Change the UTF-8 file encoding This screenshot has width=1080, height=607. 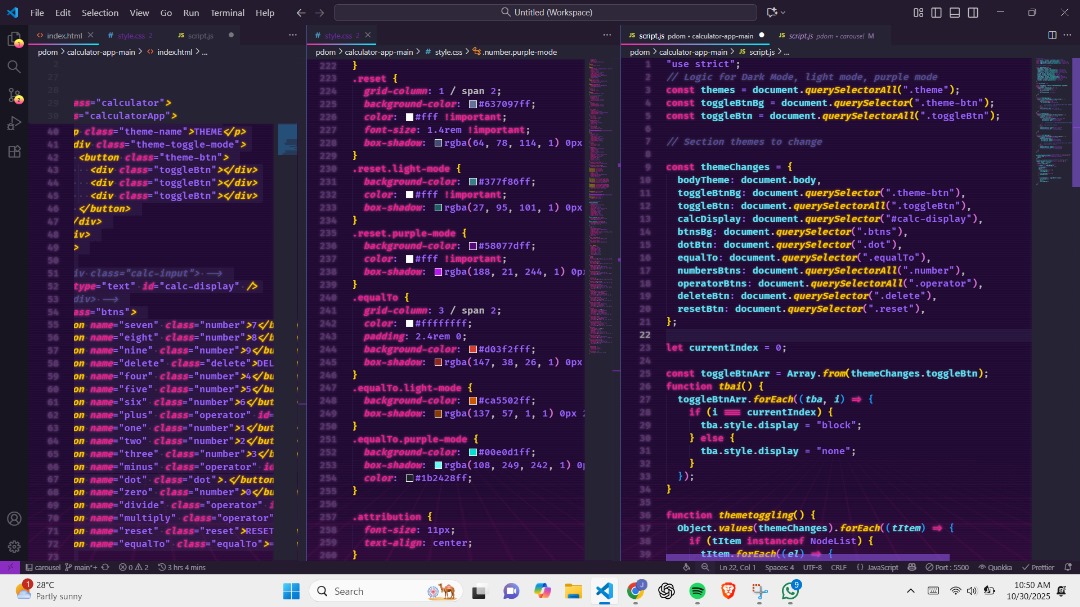click(x=813, y=567)
